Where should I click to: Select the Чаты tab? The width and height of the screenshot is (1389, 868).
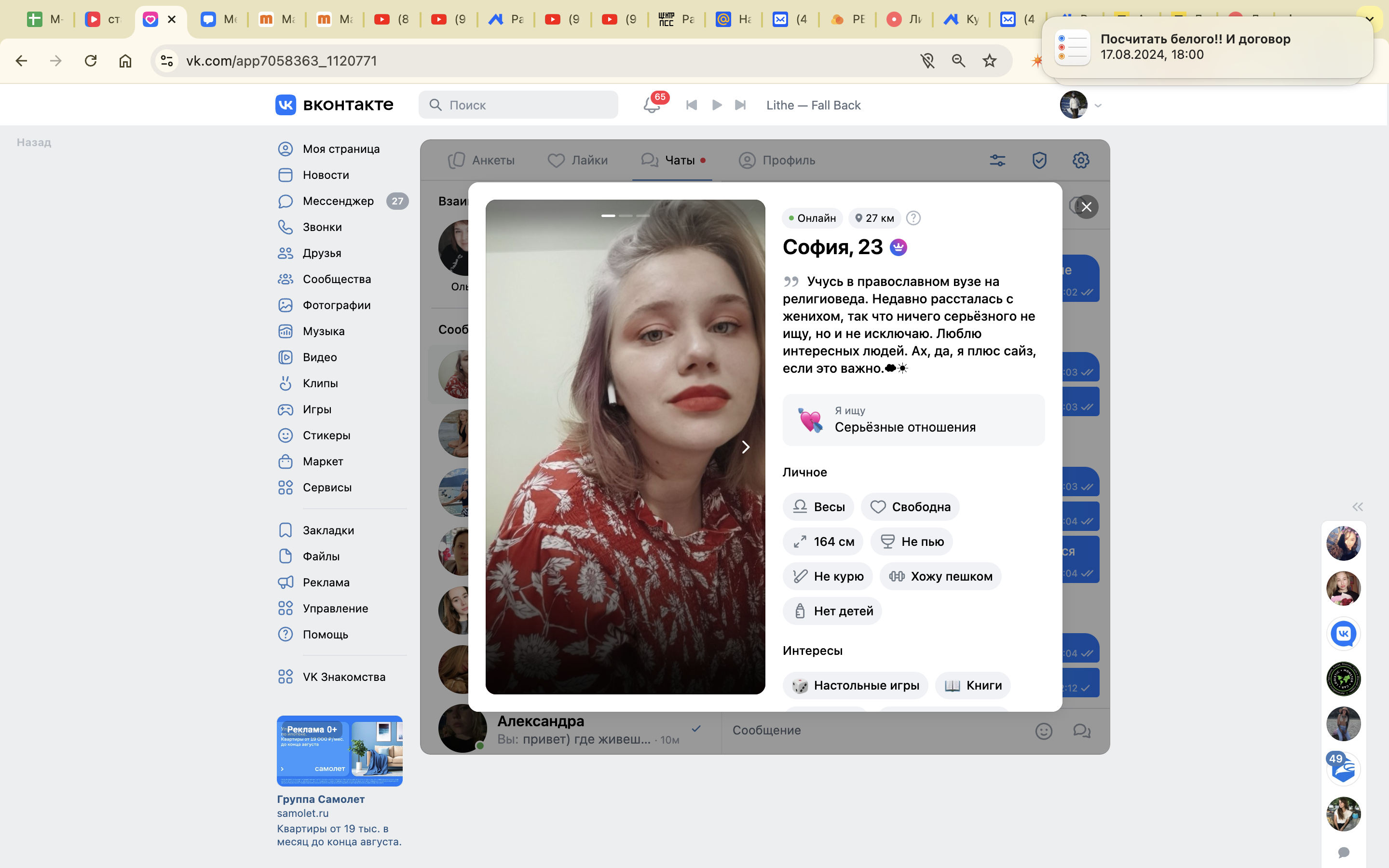coord(673,160)
